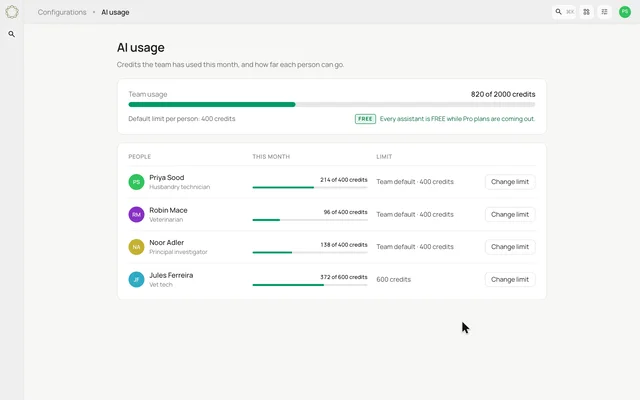Go to the Configurations breadcrumb
This screenshot has height=400, width=640.
tap(62, 12)
